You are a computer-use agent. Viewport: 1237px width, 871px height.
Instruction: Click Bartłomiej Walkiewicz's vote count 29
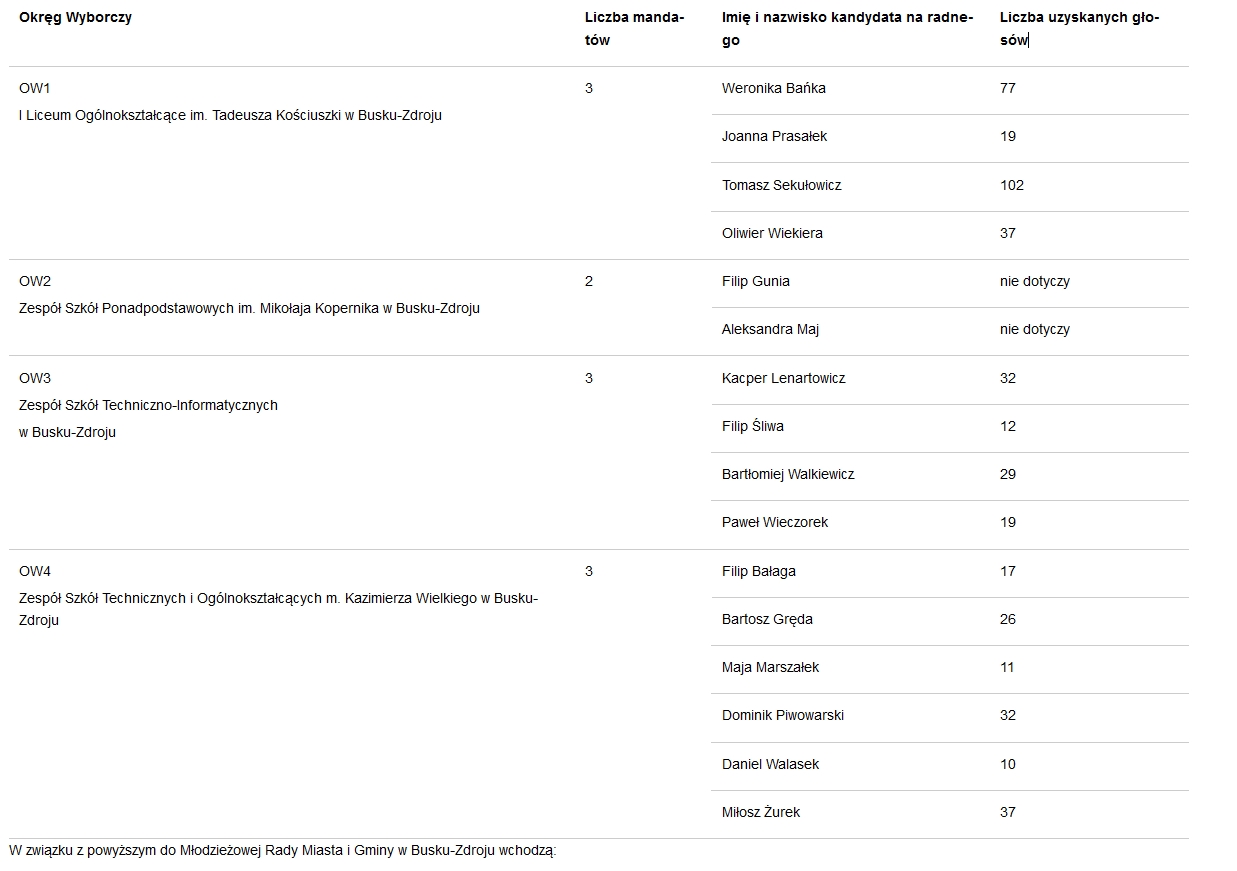point(1007,474)
